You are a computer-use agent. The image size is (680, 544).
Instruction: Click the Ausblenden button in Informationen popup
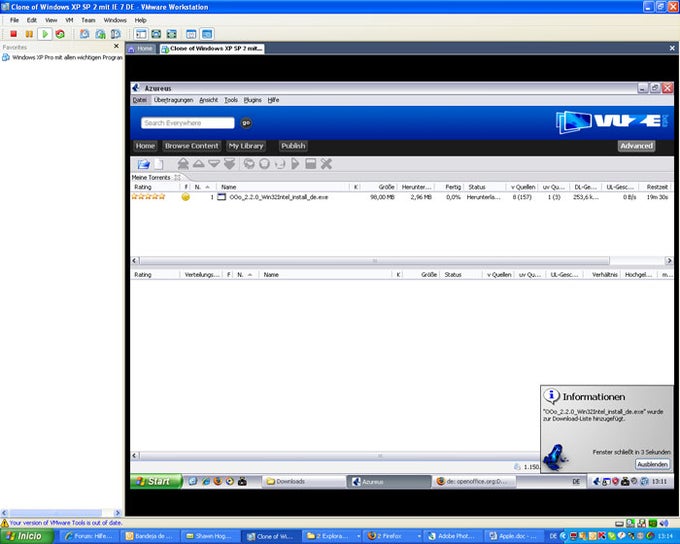[652, 464]
